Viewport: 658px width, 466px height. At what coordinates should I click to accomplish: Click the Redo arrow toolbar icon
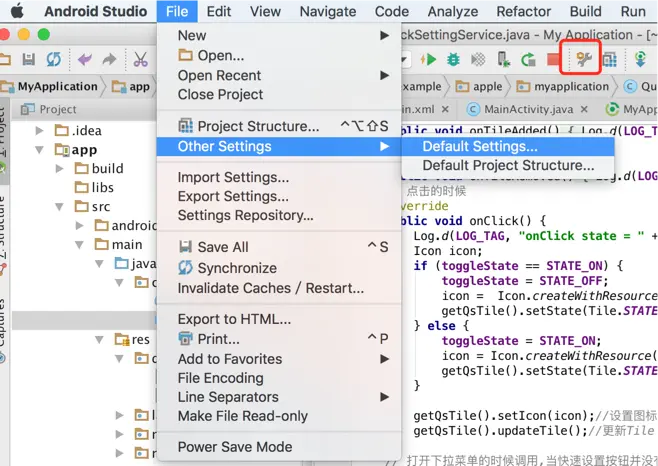pyautogui.click(x=110, y=59)
